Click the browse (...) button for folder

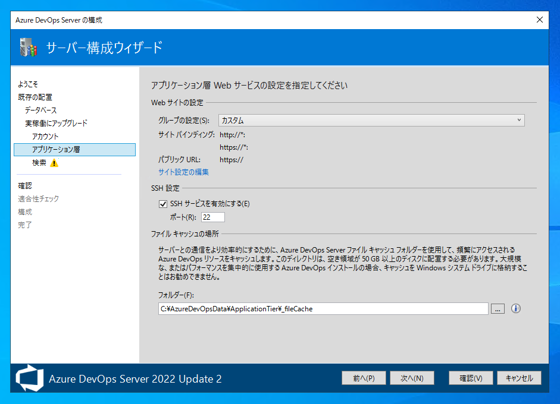(x=498, y=309)
